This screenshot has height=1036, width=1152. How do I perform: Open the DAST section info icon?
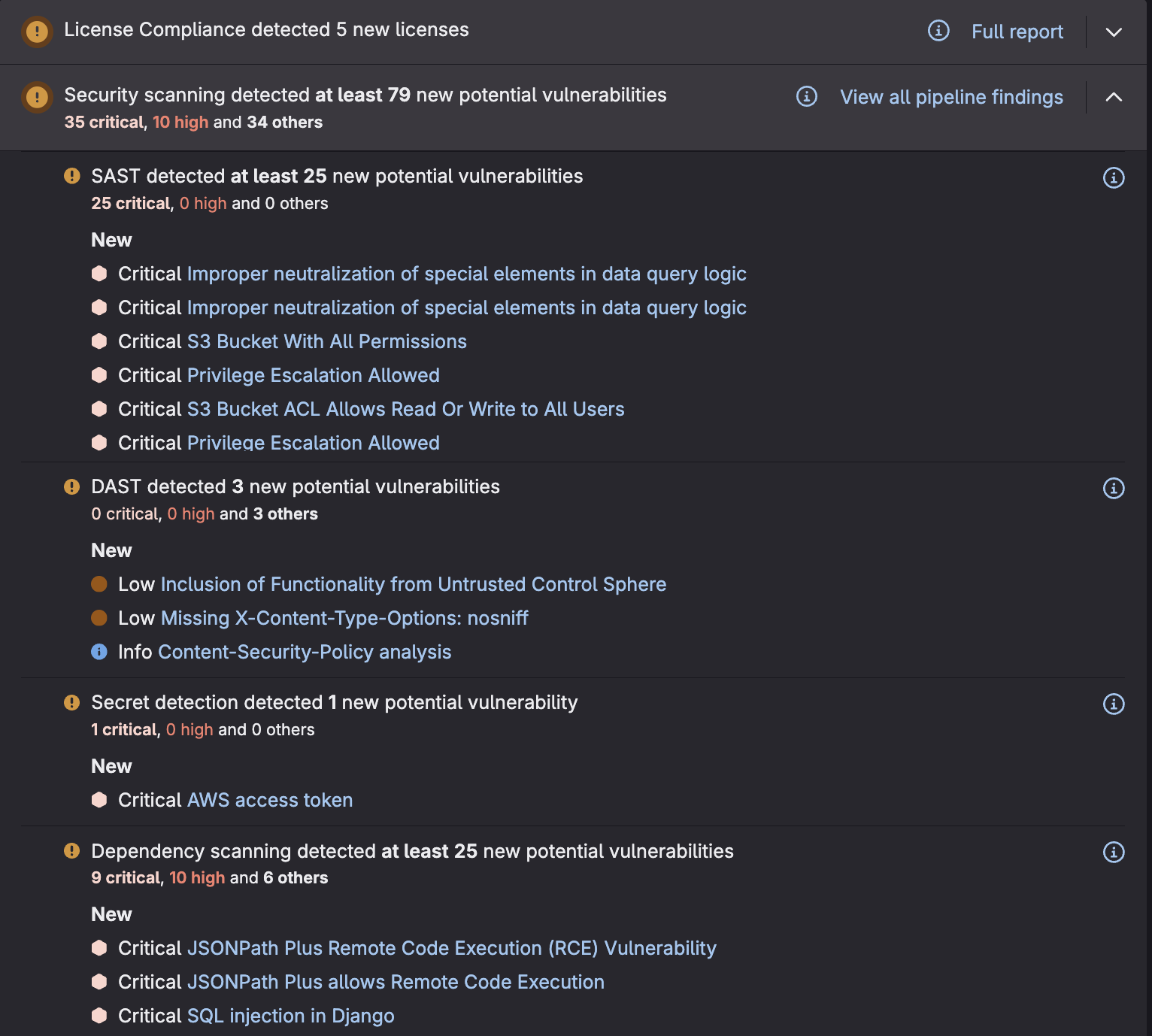(1114, 488)
